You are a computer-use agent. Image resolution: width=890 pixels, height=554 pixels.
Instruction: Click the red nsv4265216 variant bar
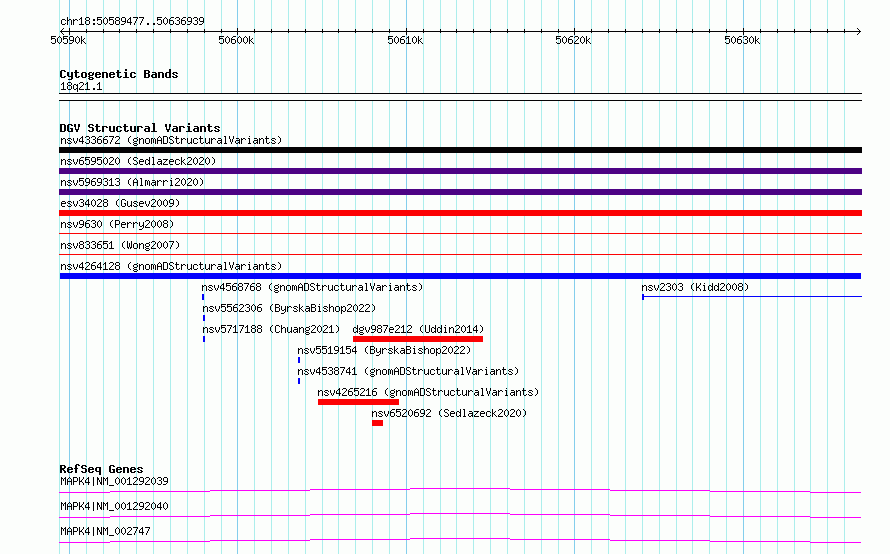pyautogui.click(x=358, y=402)
